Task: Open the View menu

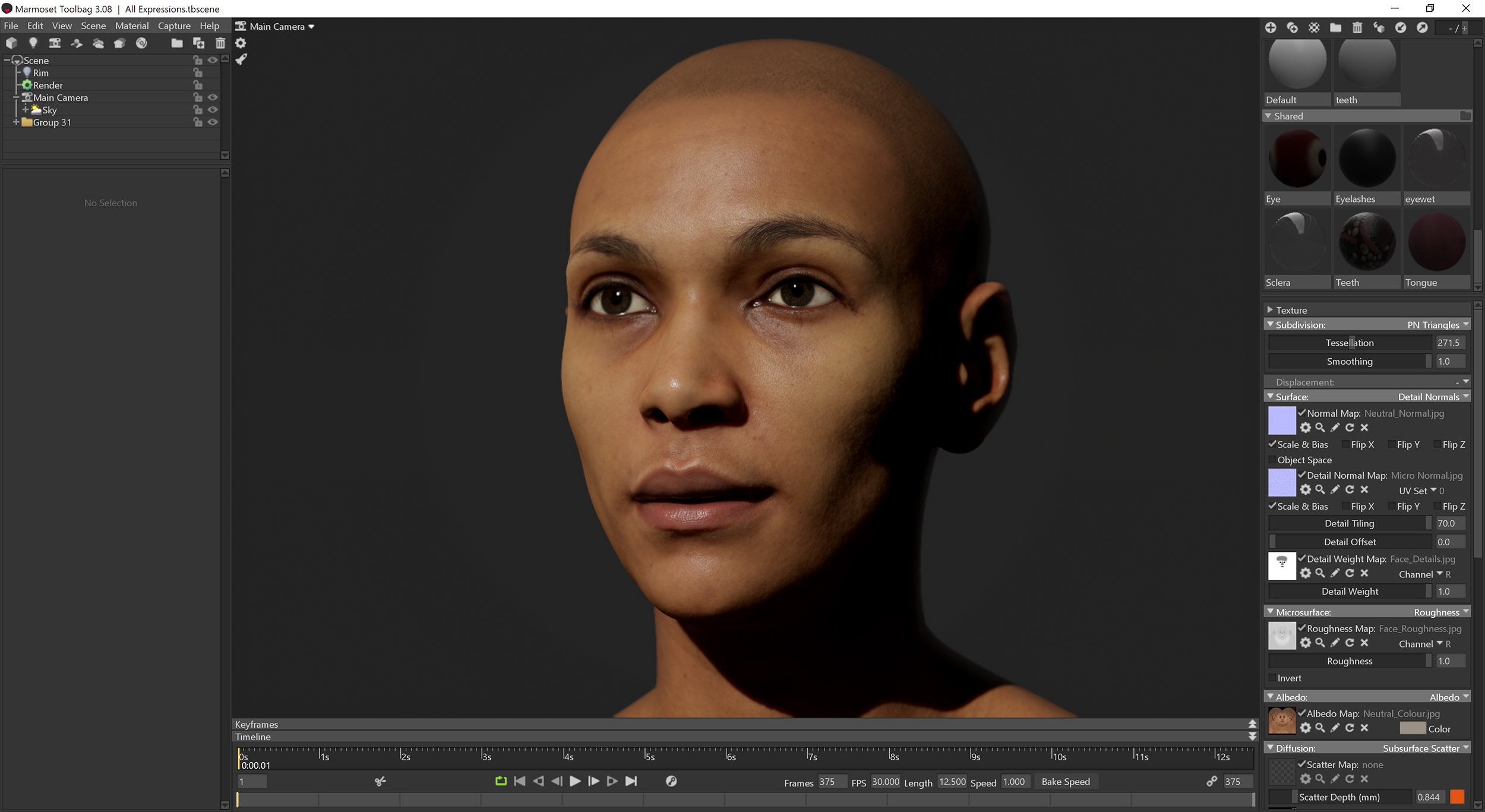Action: [x=62, y=26]
